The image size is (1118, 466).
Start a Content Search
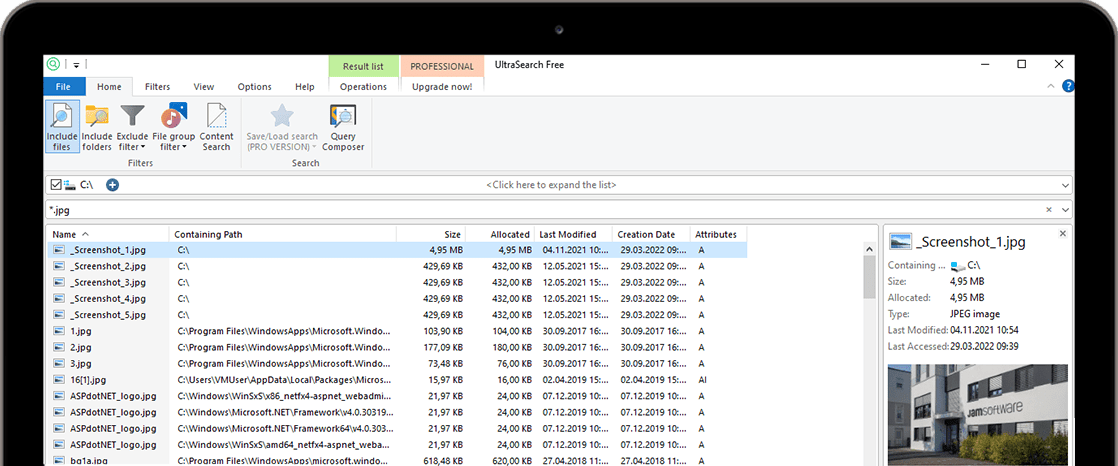click(216, 127)
